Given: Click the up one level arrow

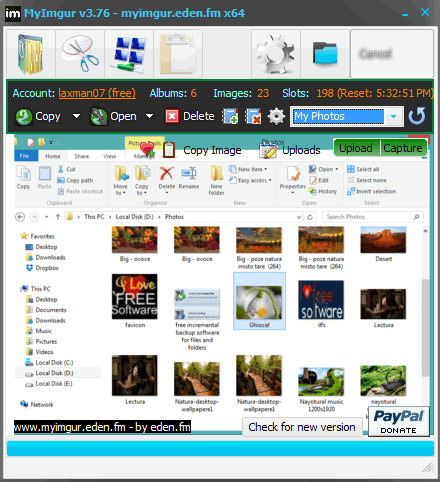Looking at the screenshot, I should click(x=58, y=217).
